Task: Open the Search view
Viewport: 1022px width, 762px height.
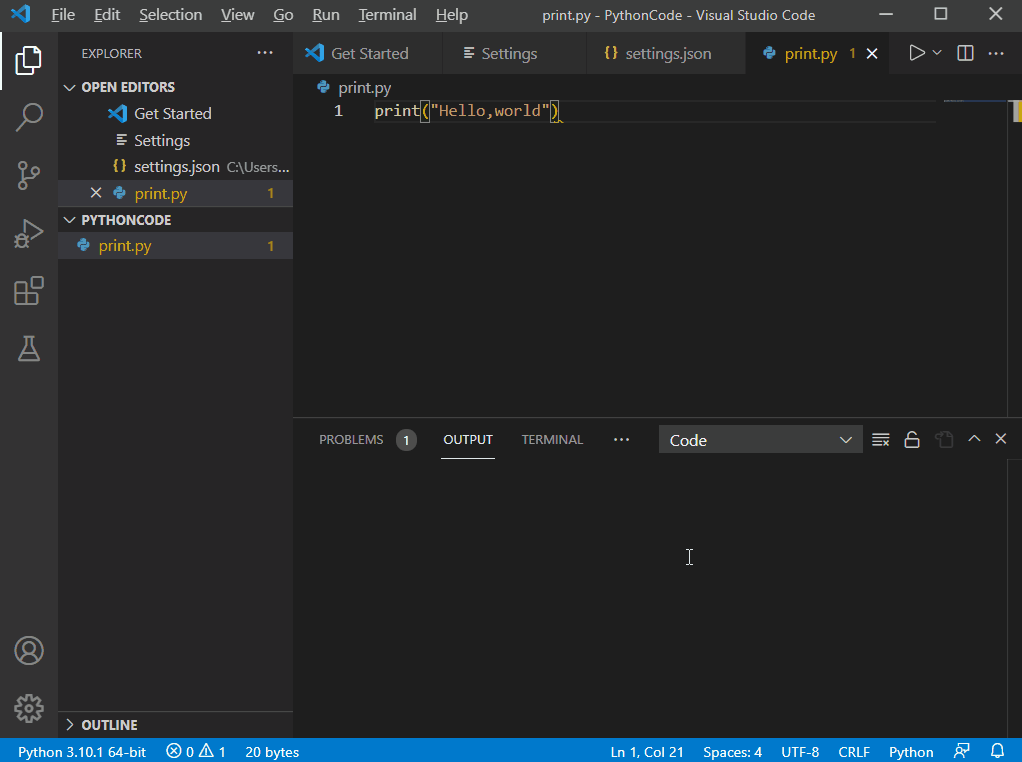Action: click(x=29, y=116)
